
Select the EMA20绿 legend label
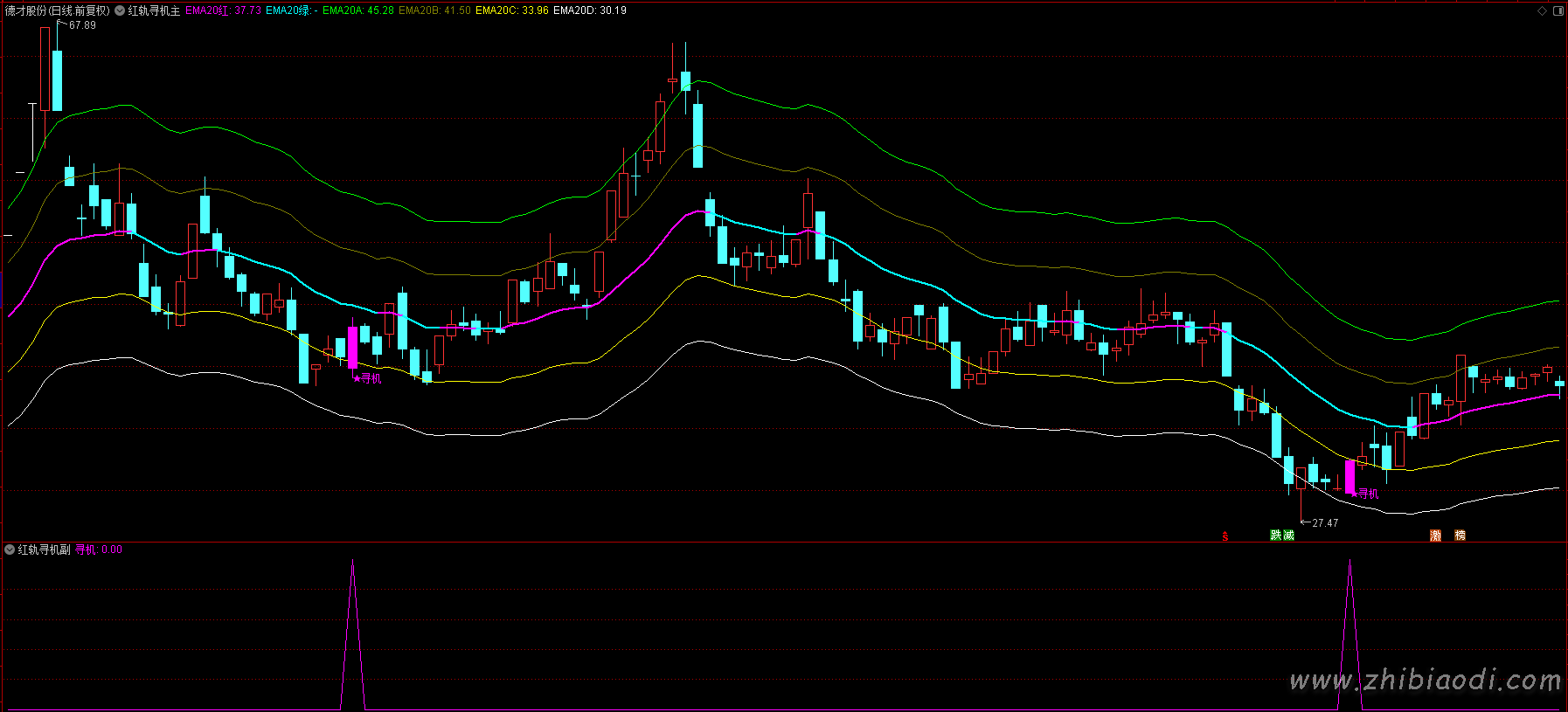[x=291, y=10]
